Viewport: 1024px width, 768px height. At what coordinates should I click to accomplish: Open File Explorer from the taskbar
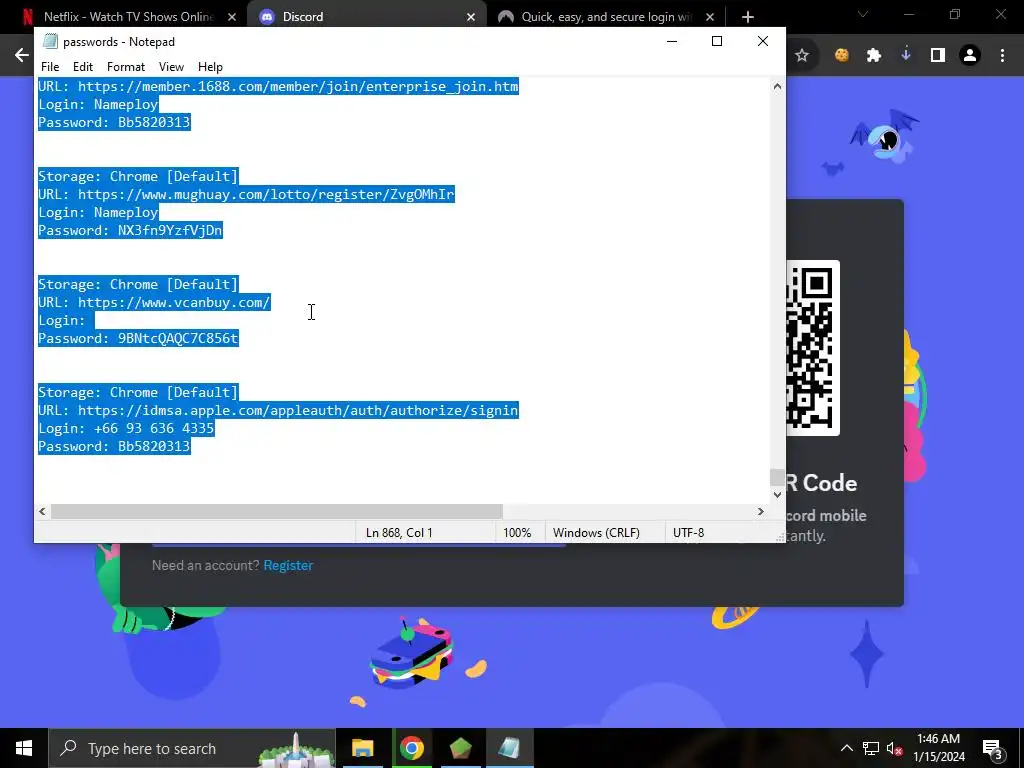coord(362,748)
